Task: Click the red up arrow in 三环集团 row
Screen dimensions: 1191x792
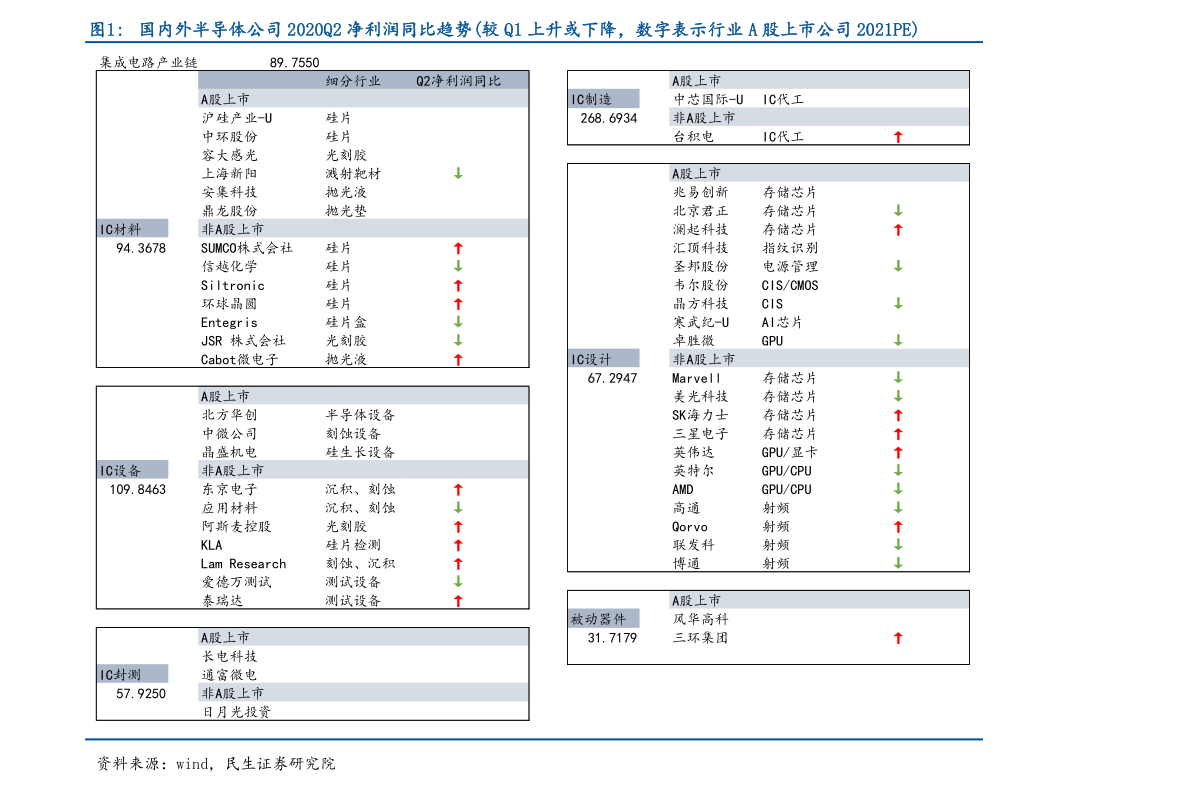Action: (x=898, y=638)
